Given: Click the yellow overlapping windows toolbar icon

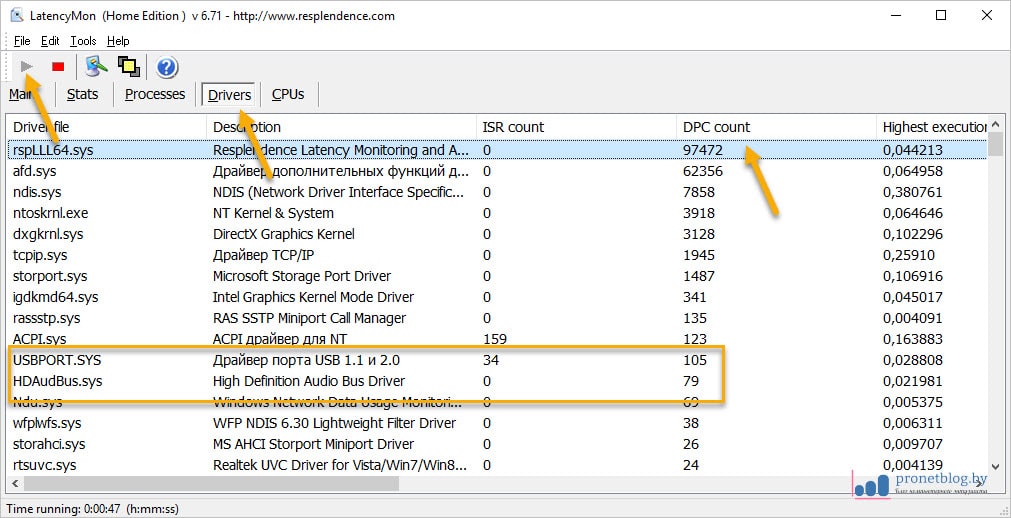Looking at the screenshot, I should [128, 66].
